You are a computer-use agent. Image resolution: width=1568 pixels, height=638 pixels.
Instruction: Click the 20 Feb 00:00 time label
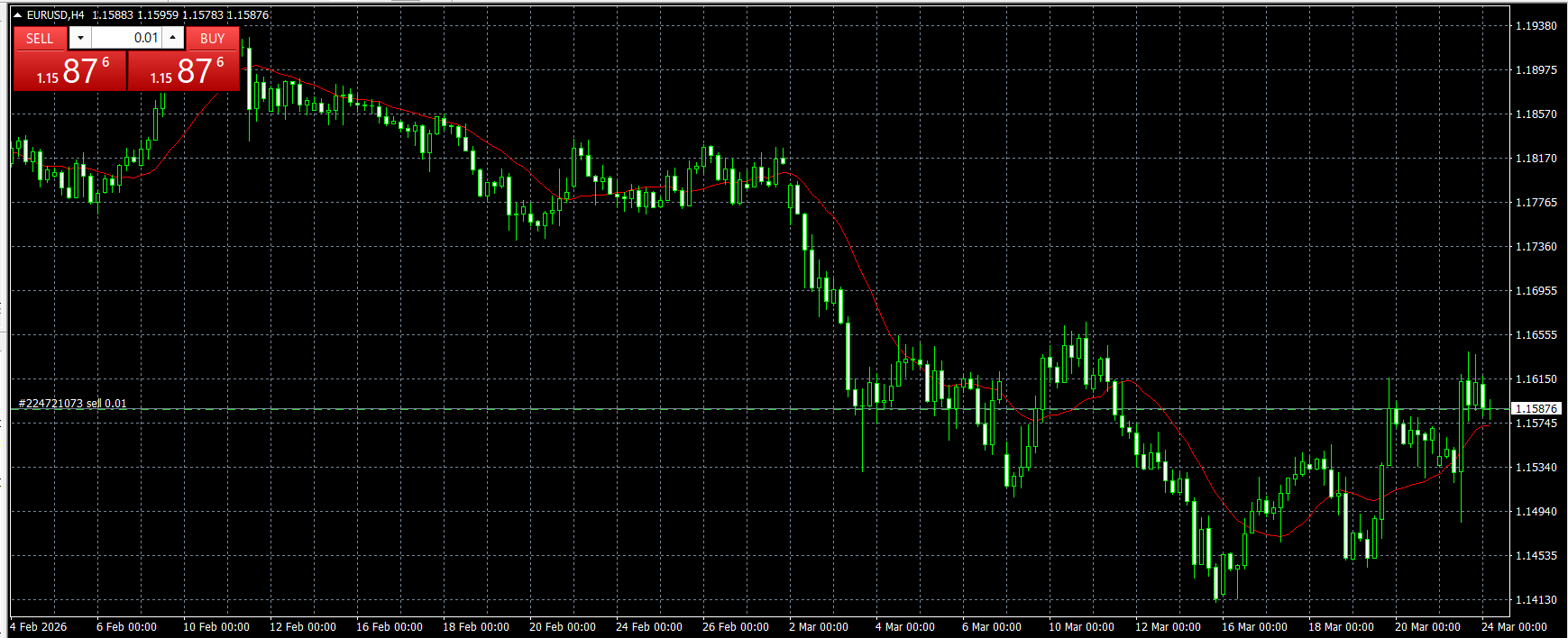coord(562,627)
